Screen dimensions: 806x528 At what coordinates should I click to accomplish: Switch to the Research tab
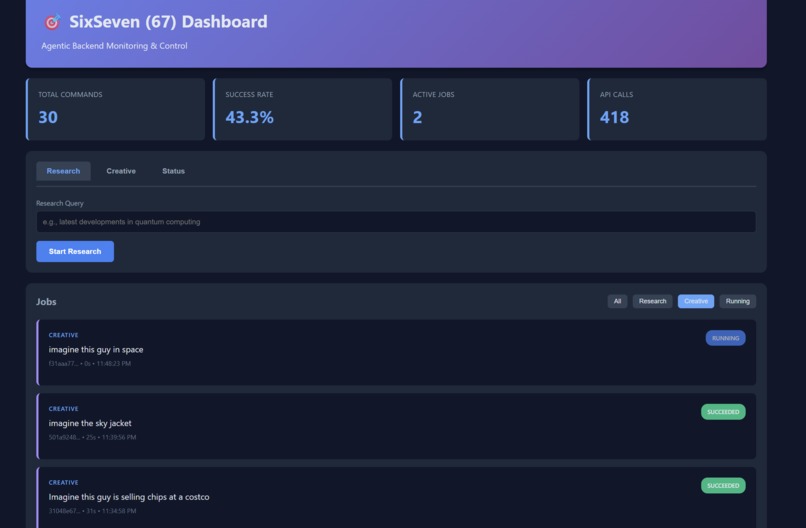[x=63, y=171]
